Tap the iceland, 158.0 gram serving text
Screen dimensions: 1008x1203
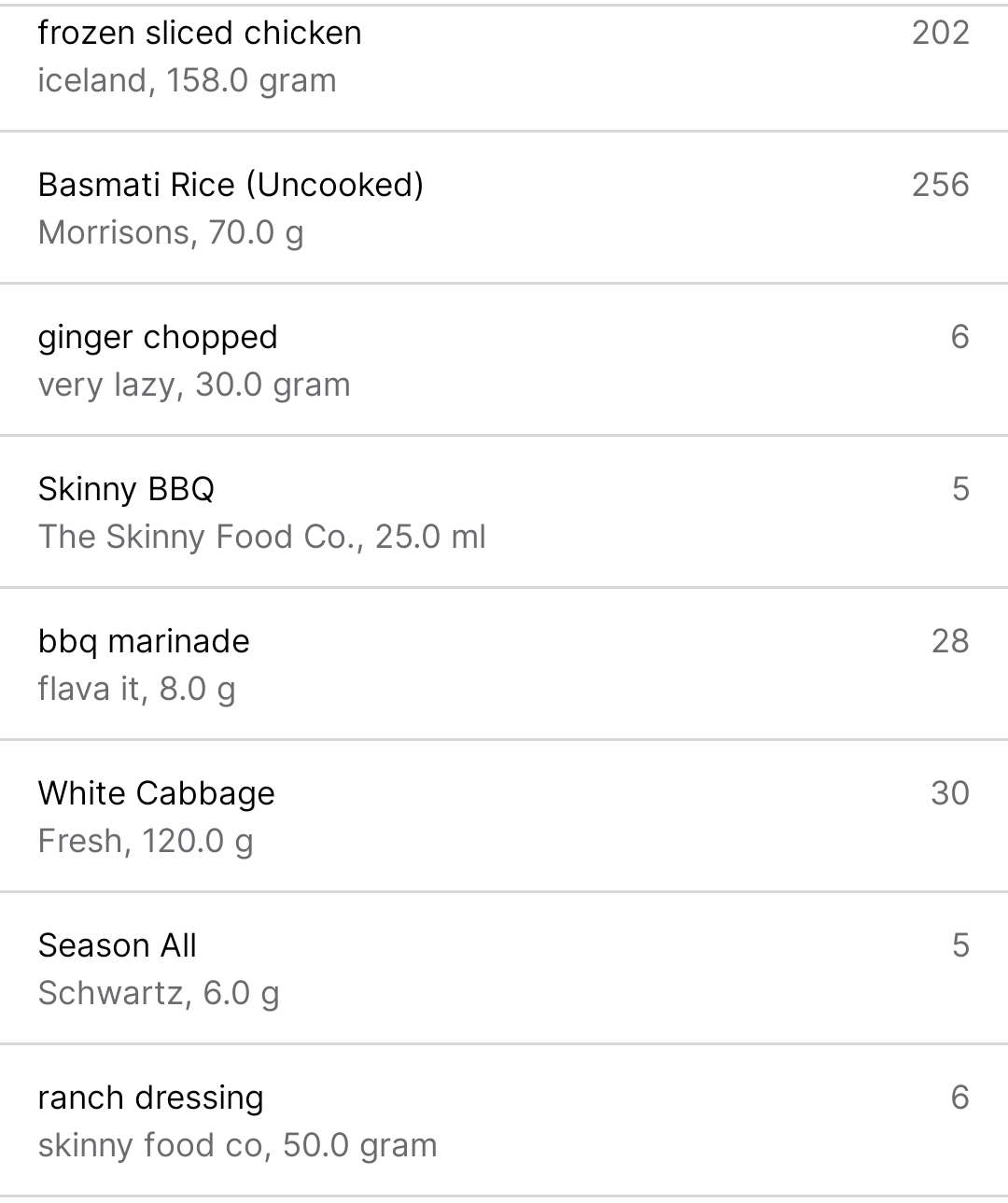187,80
